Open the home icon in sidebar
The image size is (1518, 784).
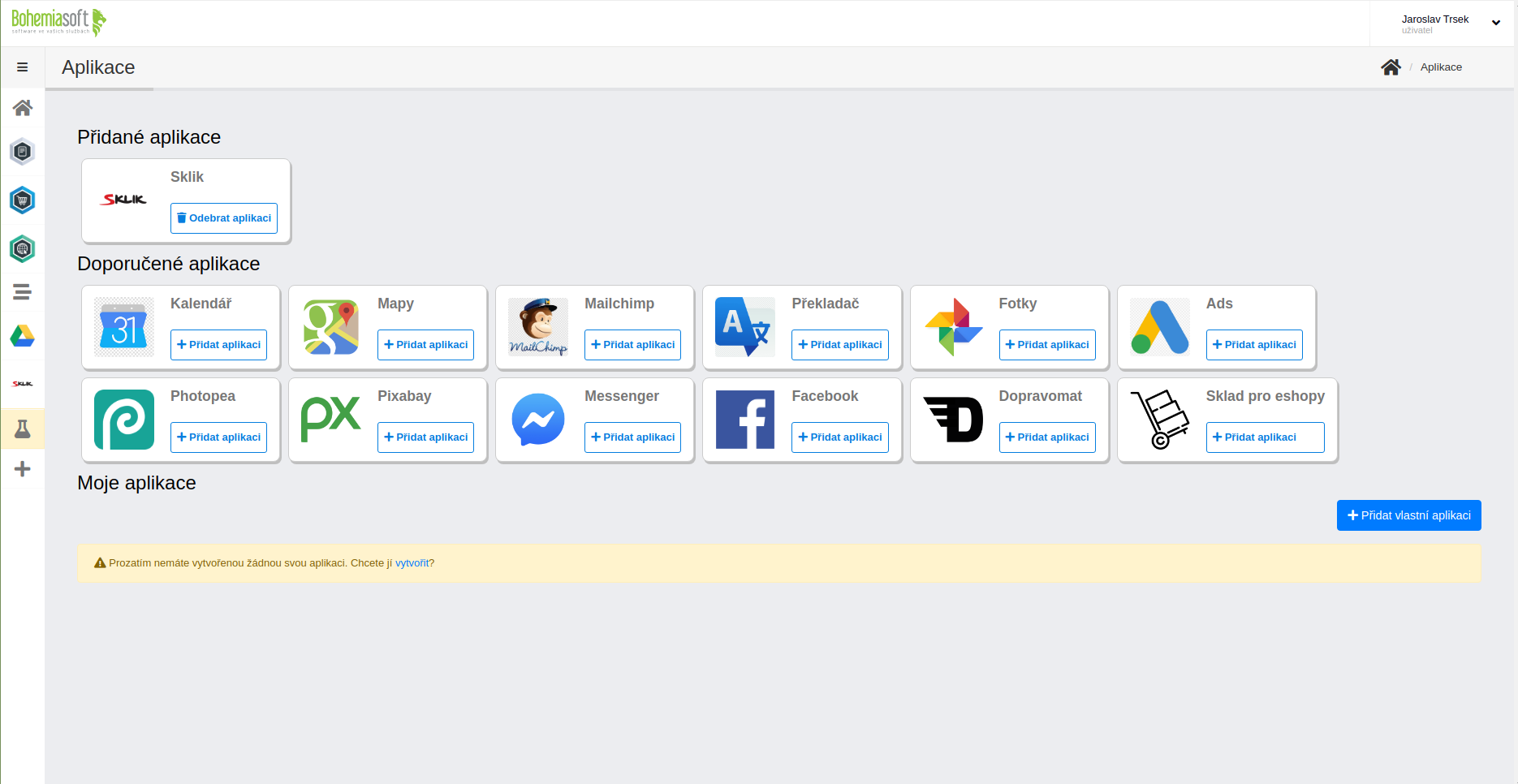pos(23,108)
